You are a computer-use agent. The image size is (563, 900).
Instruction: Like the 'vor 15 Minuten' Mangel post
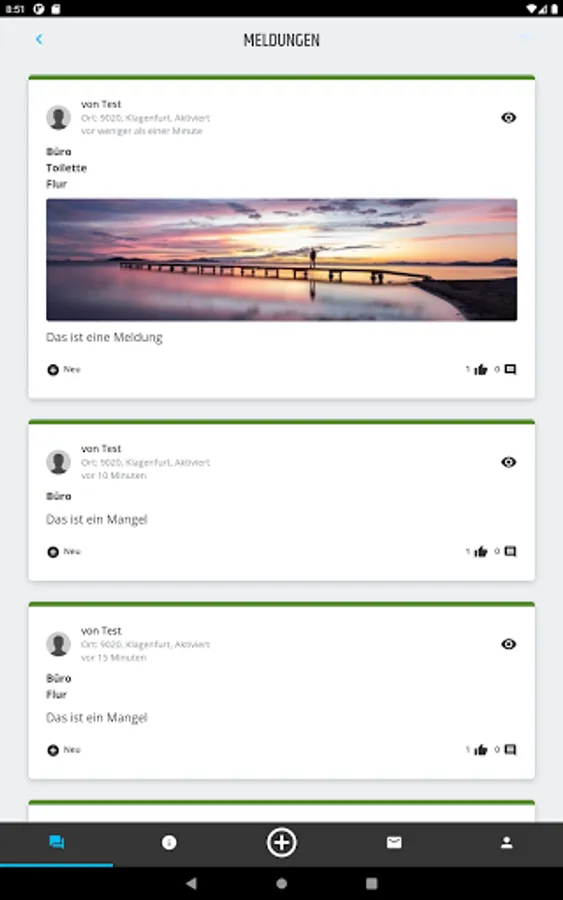pos(481,750)
